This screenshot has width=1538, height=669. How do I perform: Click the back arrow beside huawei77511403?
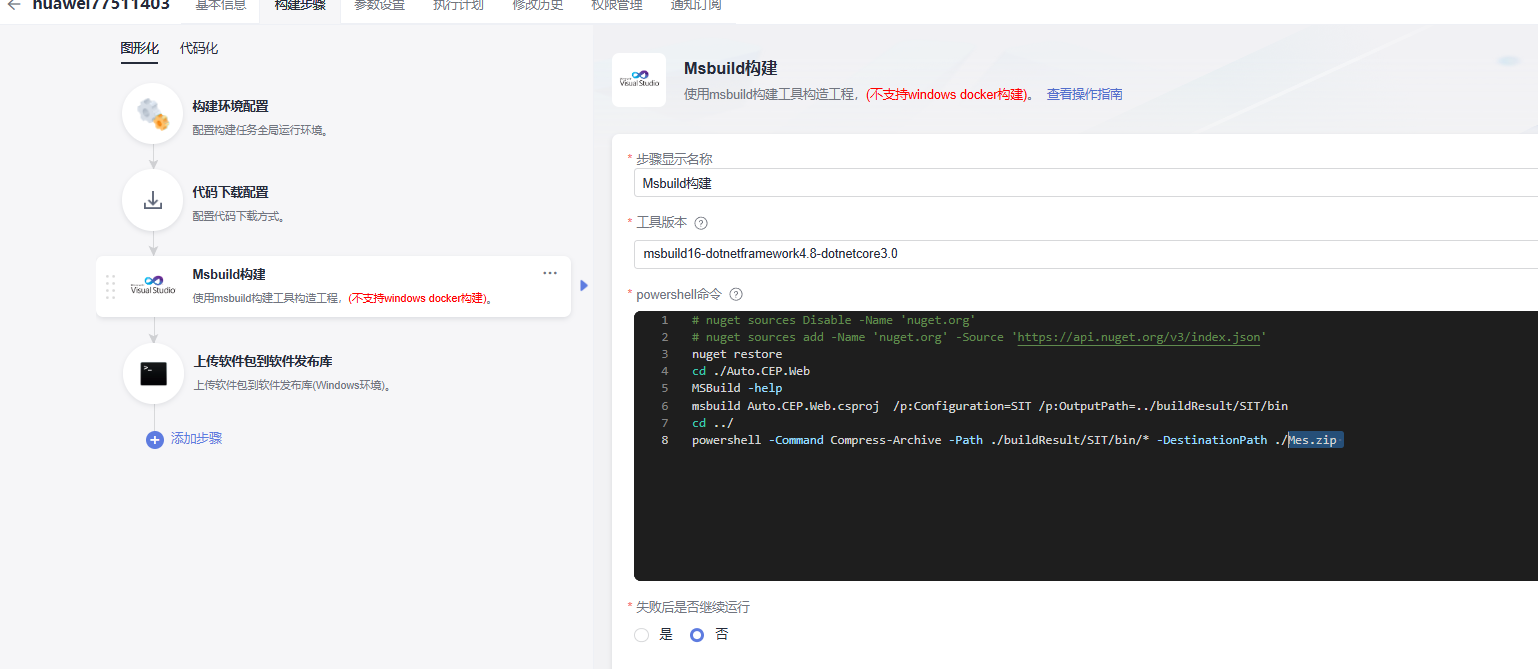(14, 4)
